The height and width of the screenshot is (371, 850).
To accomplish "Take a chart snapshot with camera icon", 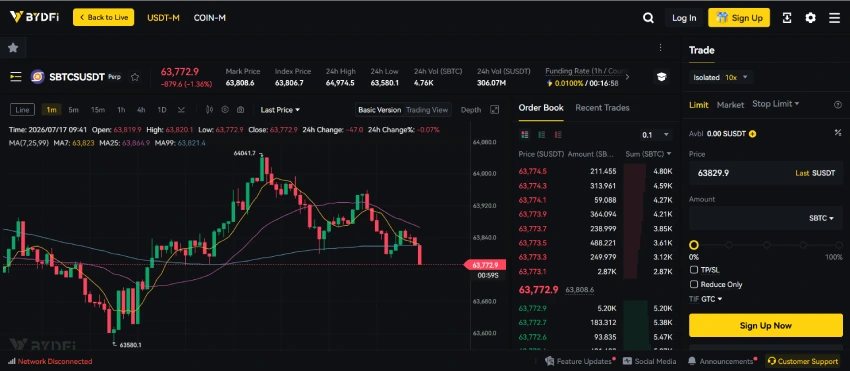I will pyautogui.click(x=240, y=110).
